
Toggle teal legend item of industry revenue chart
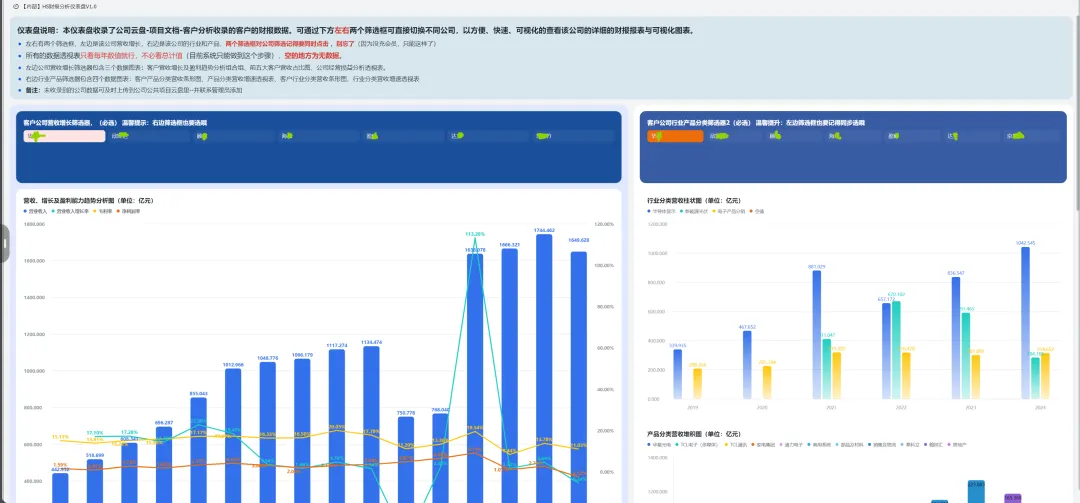[696, 210]
